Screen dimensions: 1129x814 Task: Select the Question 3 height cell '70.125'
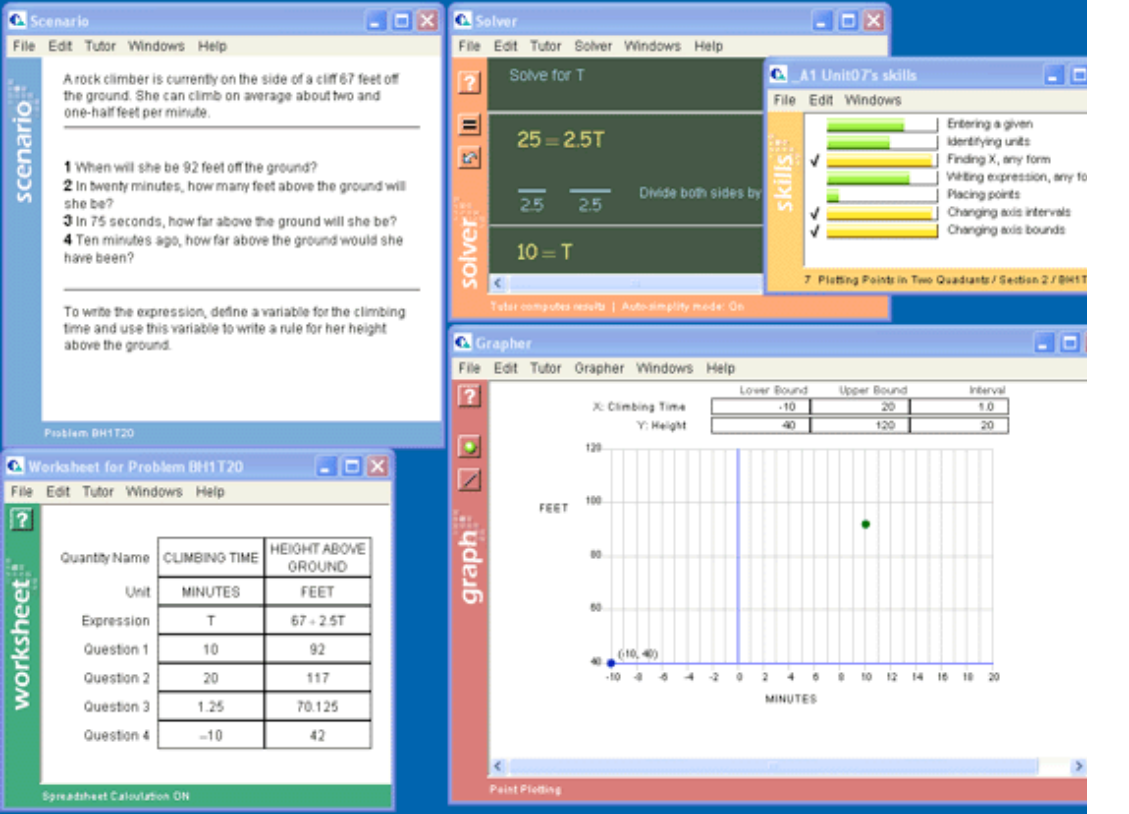pos(318,707)
